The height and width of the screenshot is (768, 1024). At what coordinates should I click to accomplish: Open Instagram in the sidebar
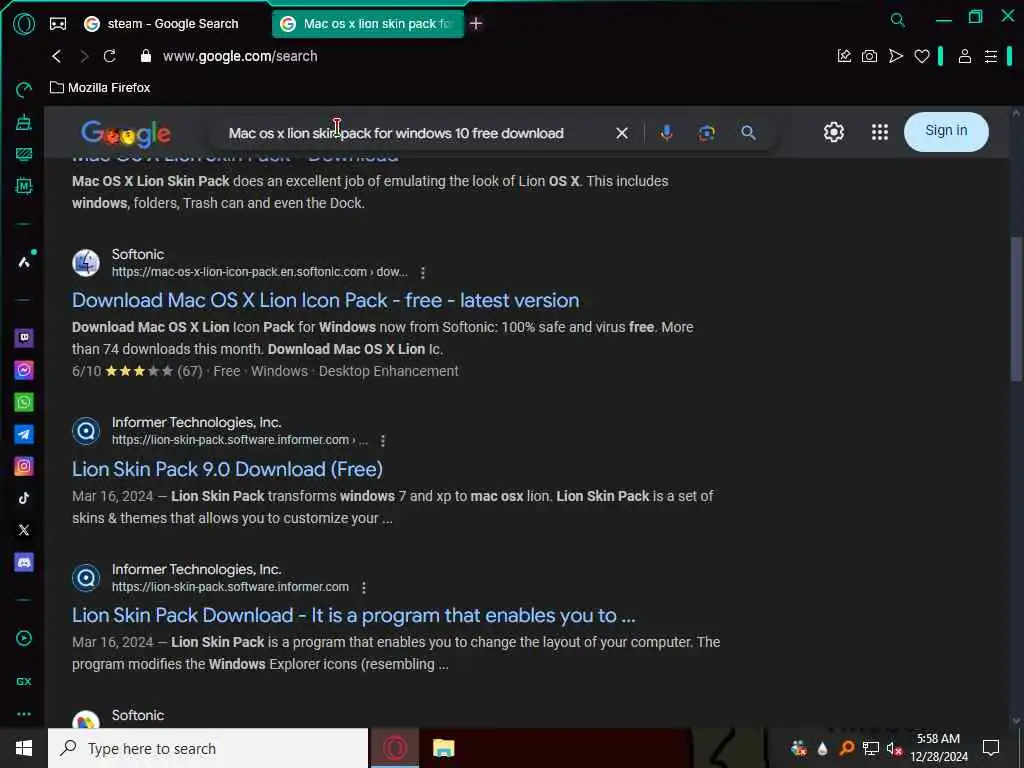24,466
